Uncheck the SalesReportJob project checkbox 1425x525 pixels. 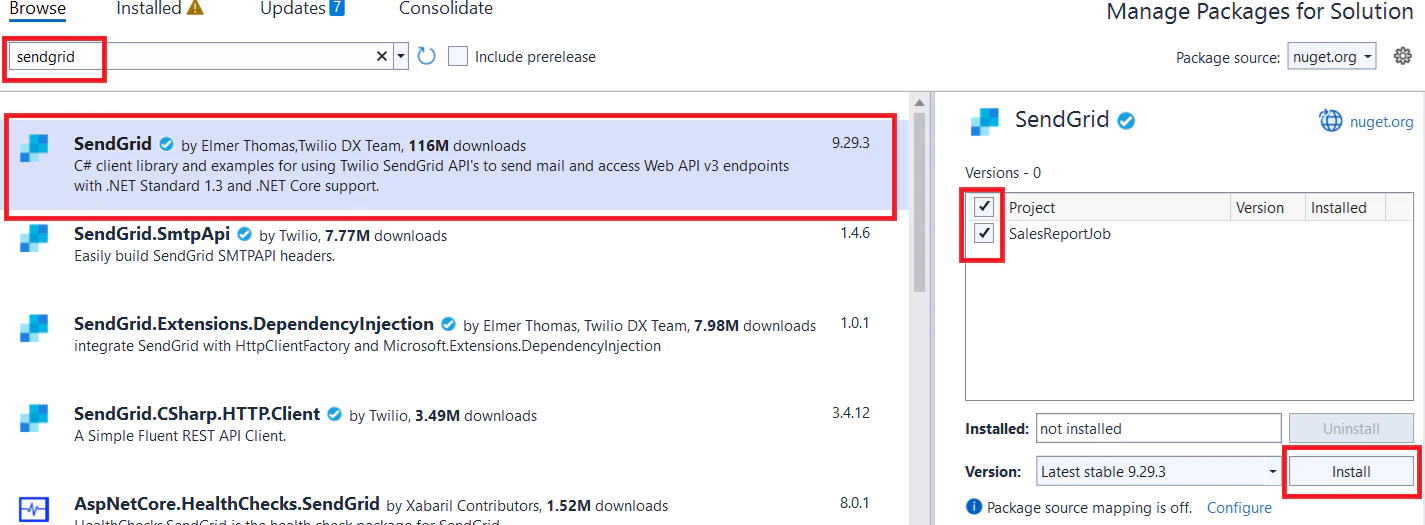click(x=985, y=234)
